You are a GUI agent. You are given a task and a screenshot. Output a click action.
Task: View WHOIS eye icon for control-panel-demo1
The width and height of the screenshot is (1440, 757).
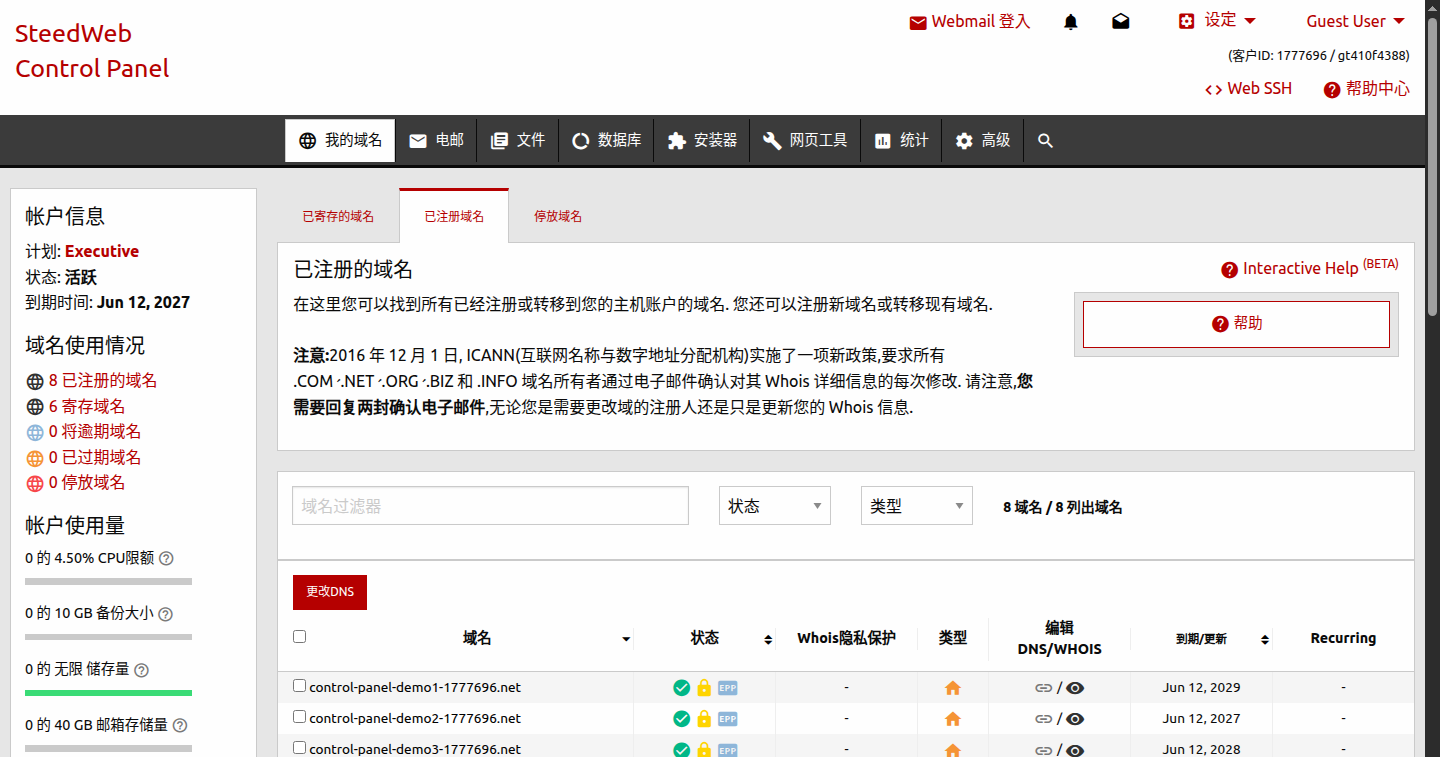pos(1075,688)
